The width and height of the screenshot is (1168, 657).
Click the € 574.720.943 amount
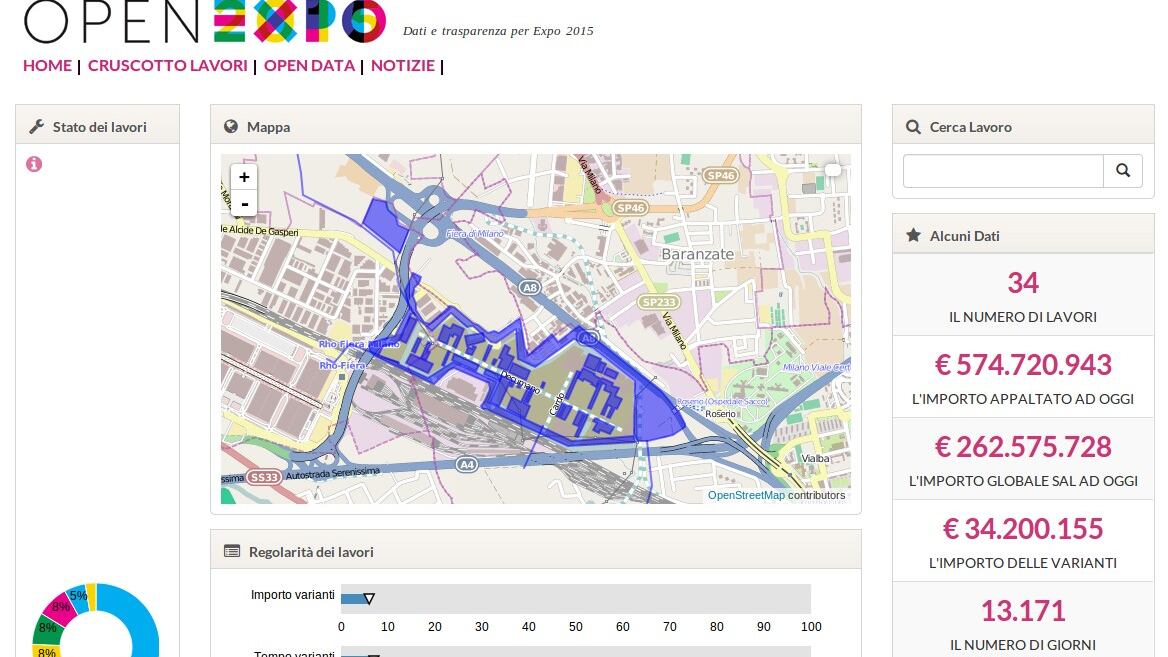(1023, 365)
